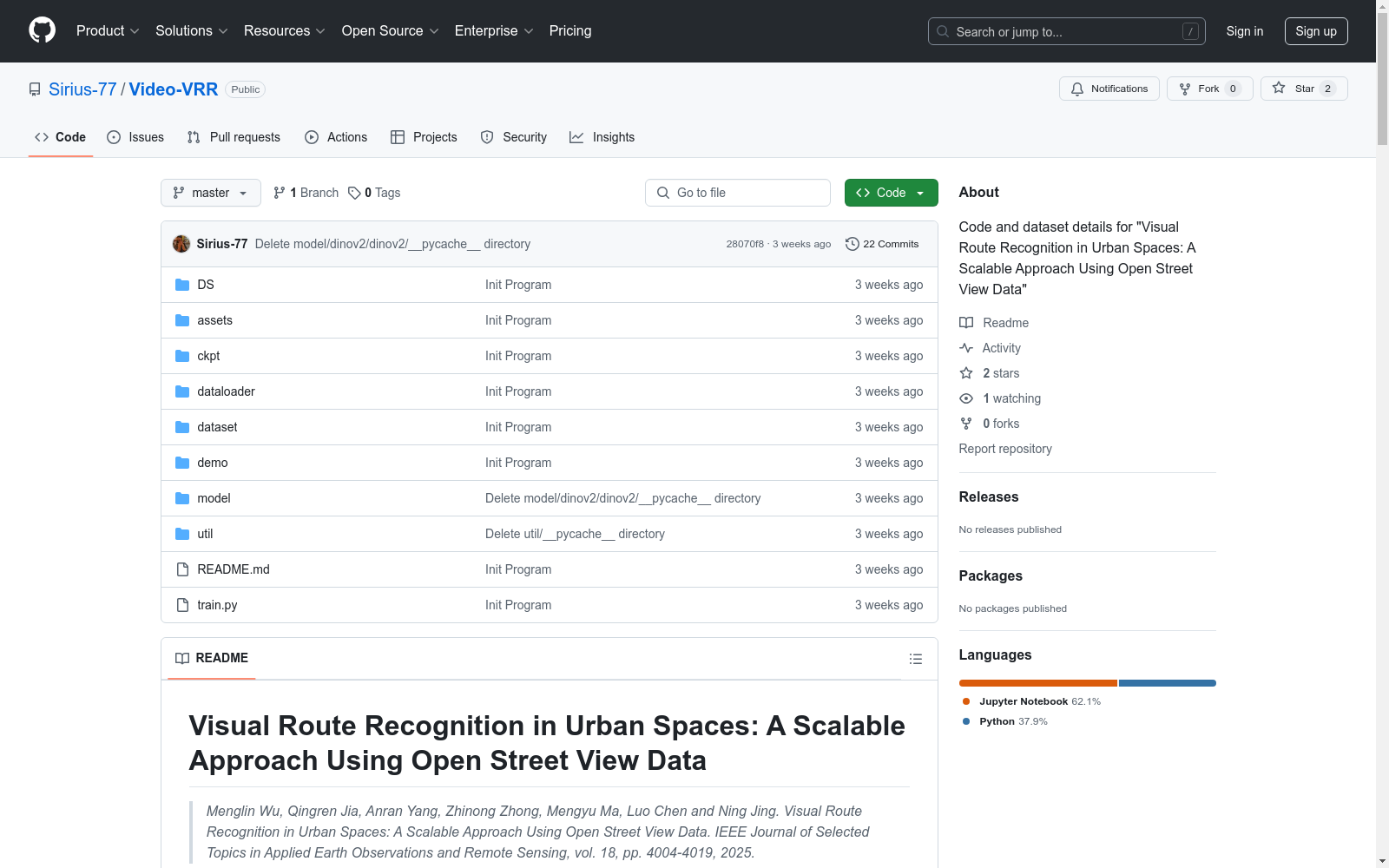The width and height of the screenshot is (1389, 868).
Task: Open the dataset folder
Action: click(217, 427)
